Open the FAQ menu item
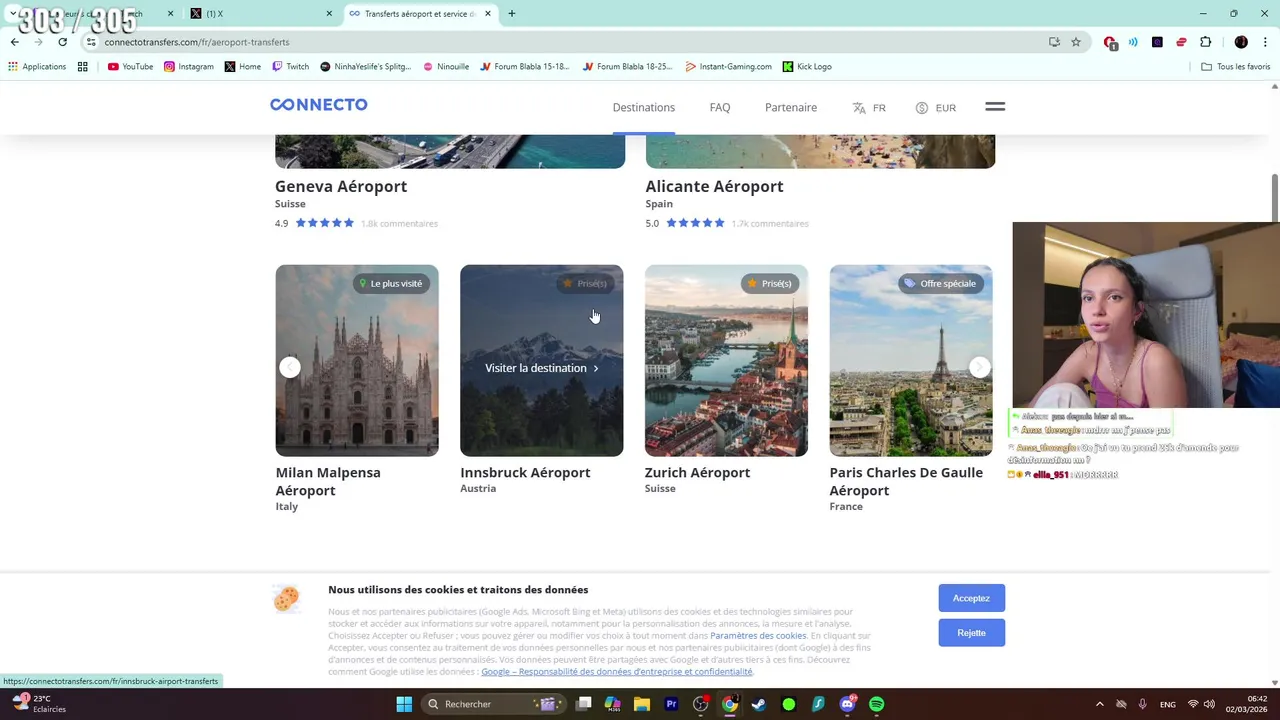Screen dimensions: 1280x720 point(720,108)
